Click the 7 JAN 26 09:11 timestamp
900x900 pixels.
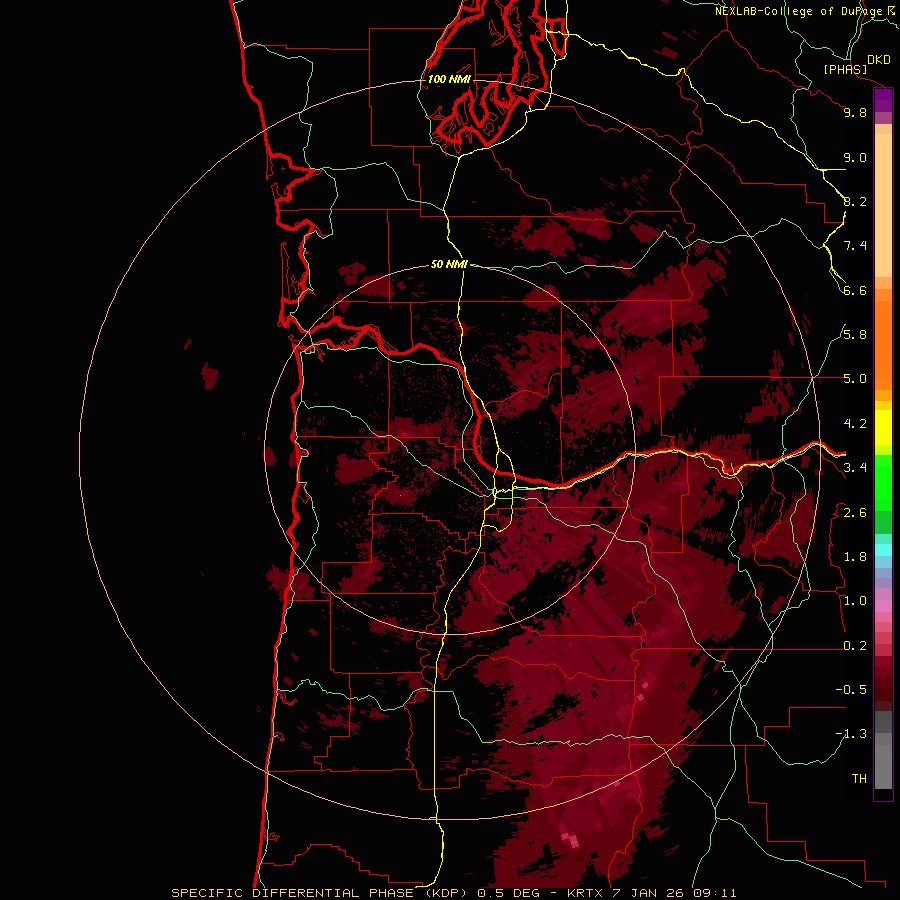(675, 893)
